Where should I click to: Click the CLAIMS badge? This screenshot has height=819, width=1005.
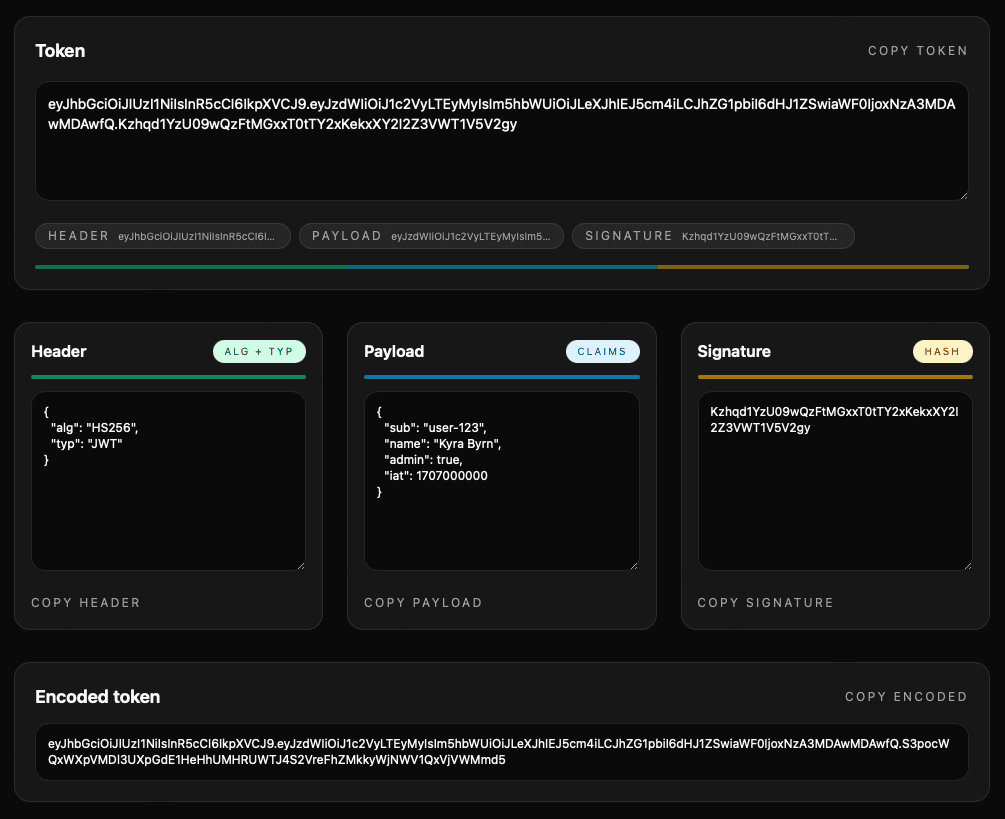coord(602,351)
